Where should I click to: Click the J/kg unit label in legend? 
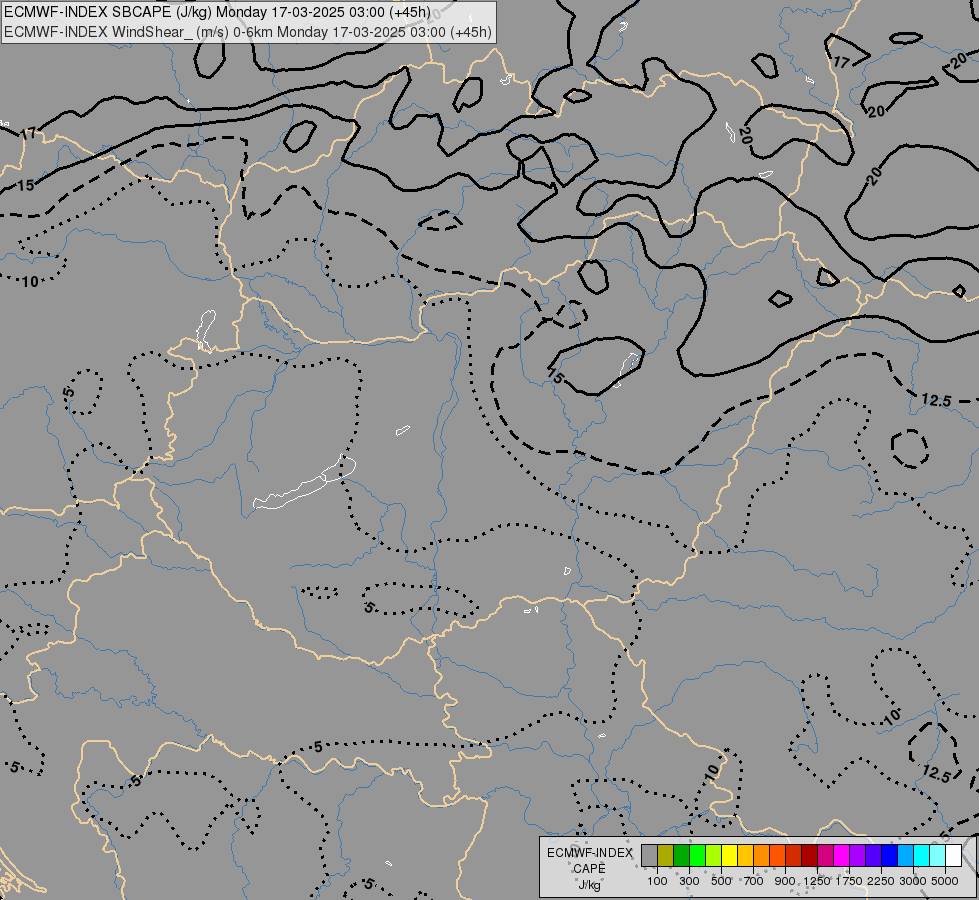coord(589,886)
